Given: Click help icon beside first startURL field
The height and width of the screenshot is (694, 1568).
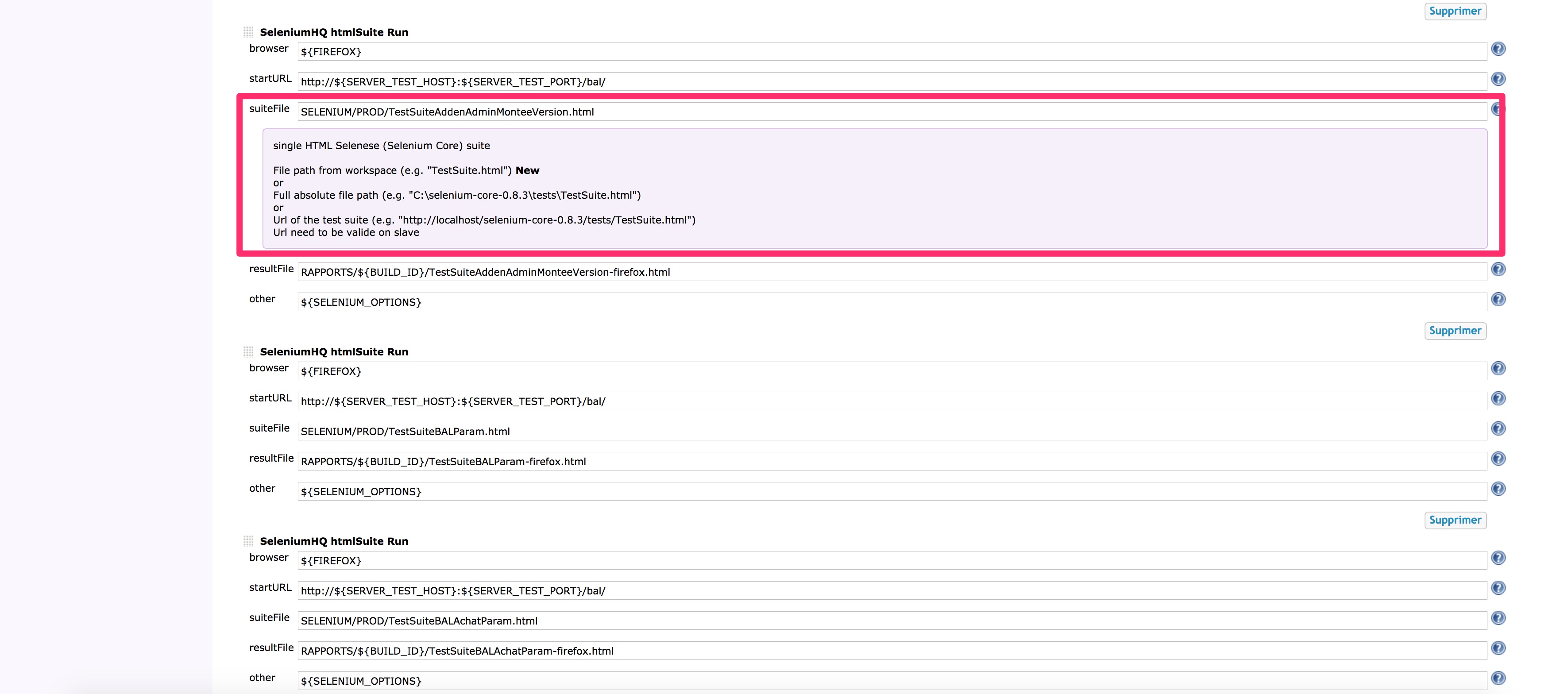Looking at the screenshot, I should tap(1498, 79).
